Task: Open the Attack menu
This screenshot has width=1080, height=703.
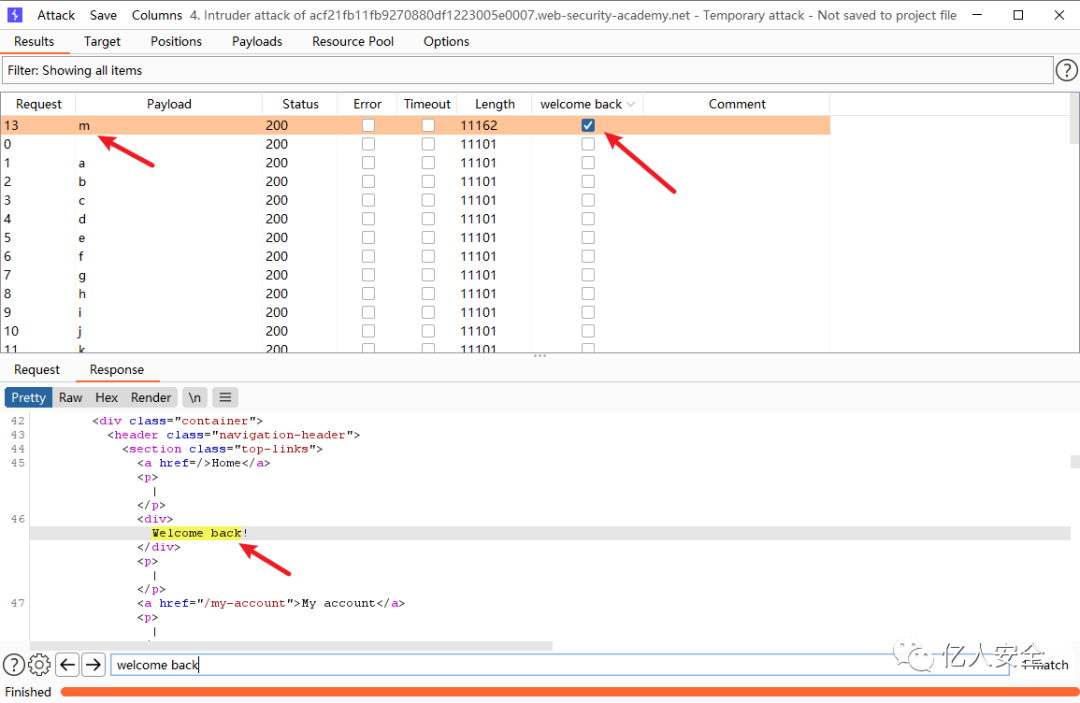Action: [x=56, y=15]
